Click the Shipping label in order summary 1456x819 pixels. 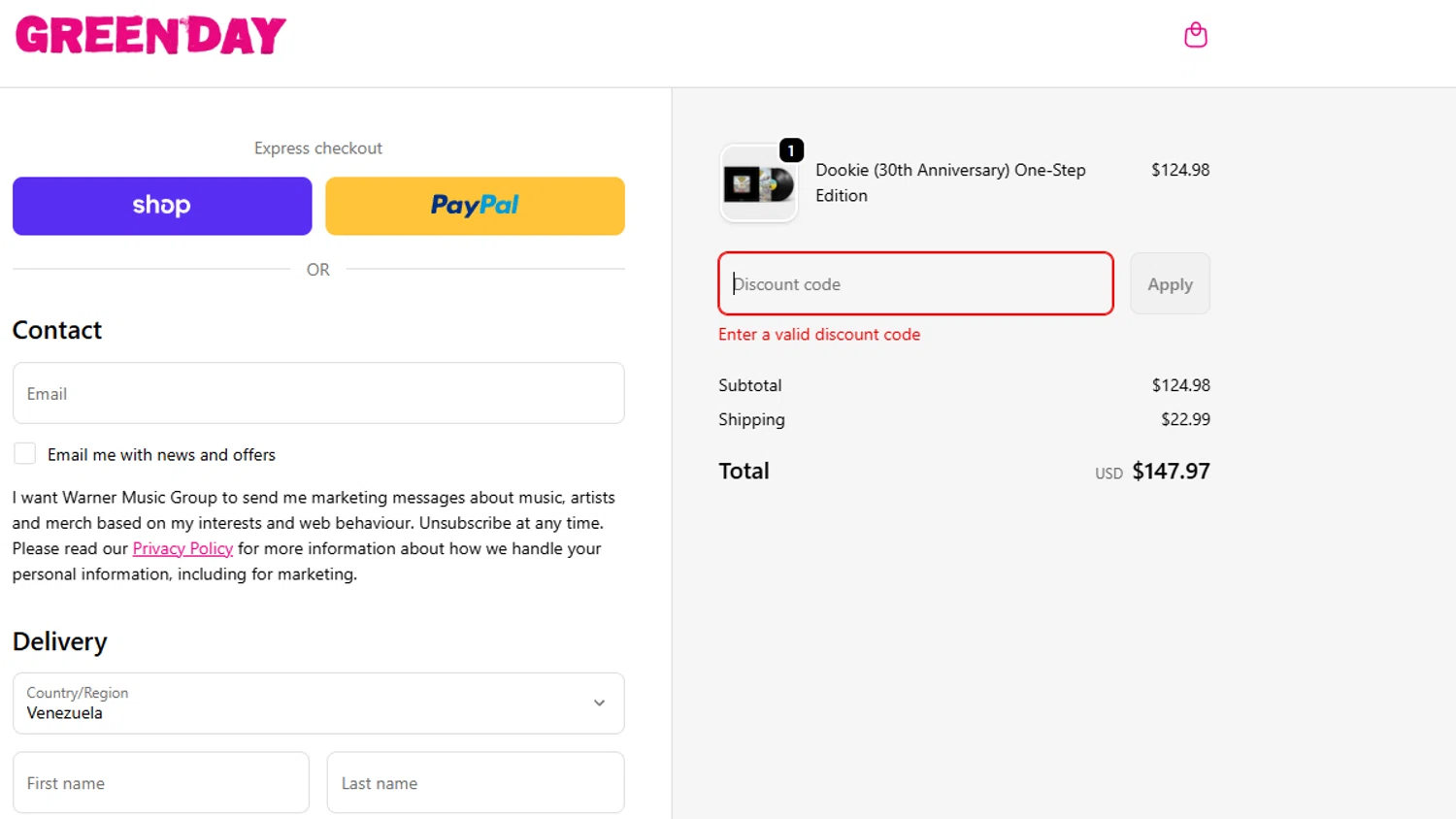click(752, 419)
